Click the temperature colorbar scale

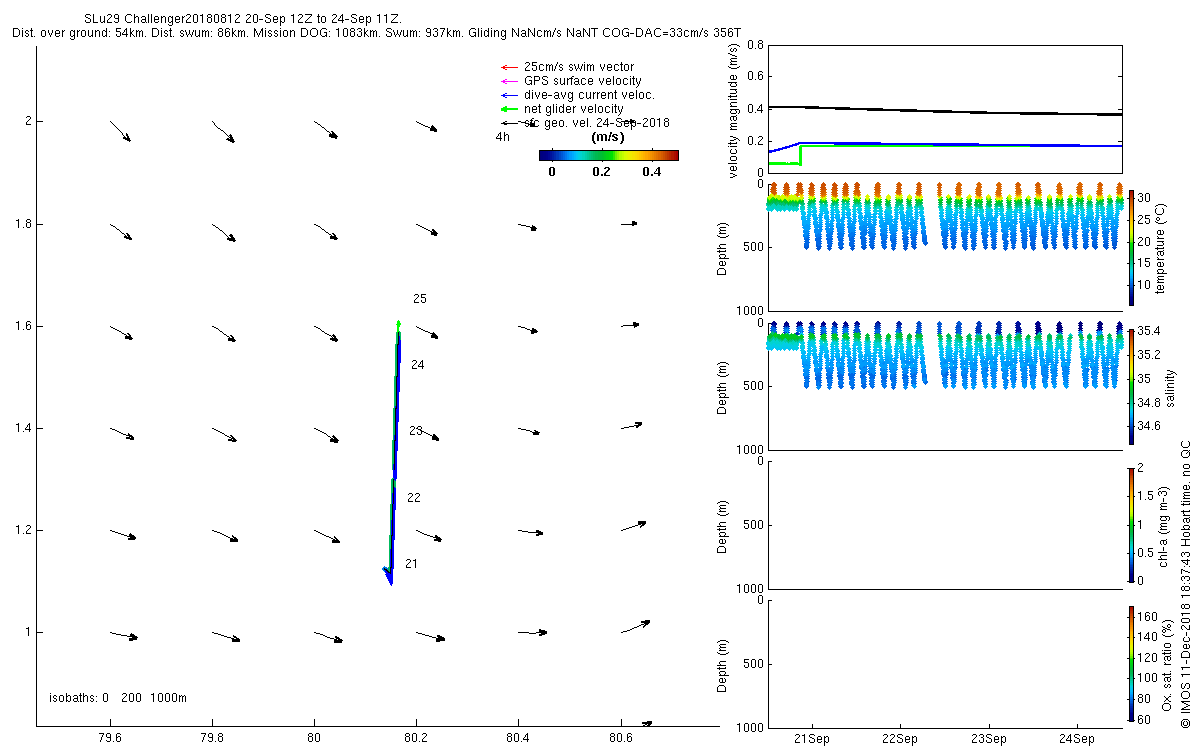point(1132,247)
